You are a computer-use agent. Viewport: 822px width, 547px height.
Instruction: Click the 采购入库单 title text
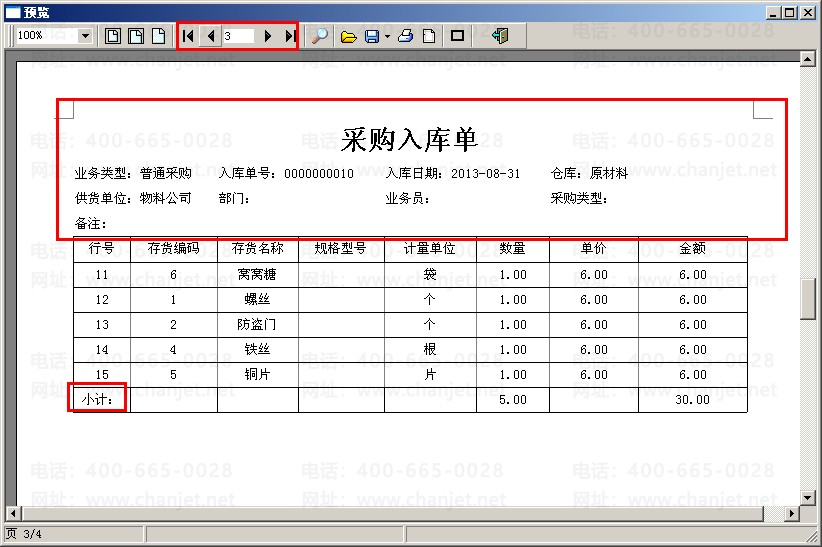(409, 140)
